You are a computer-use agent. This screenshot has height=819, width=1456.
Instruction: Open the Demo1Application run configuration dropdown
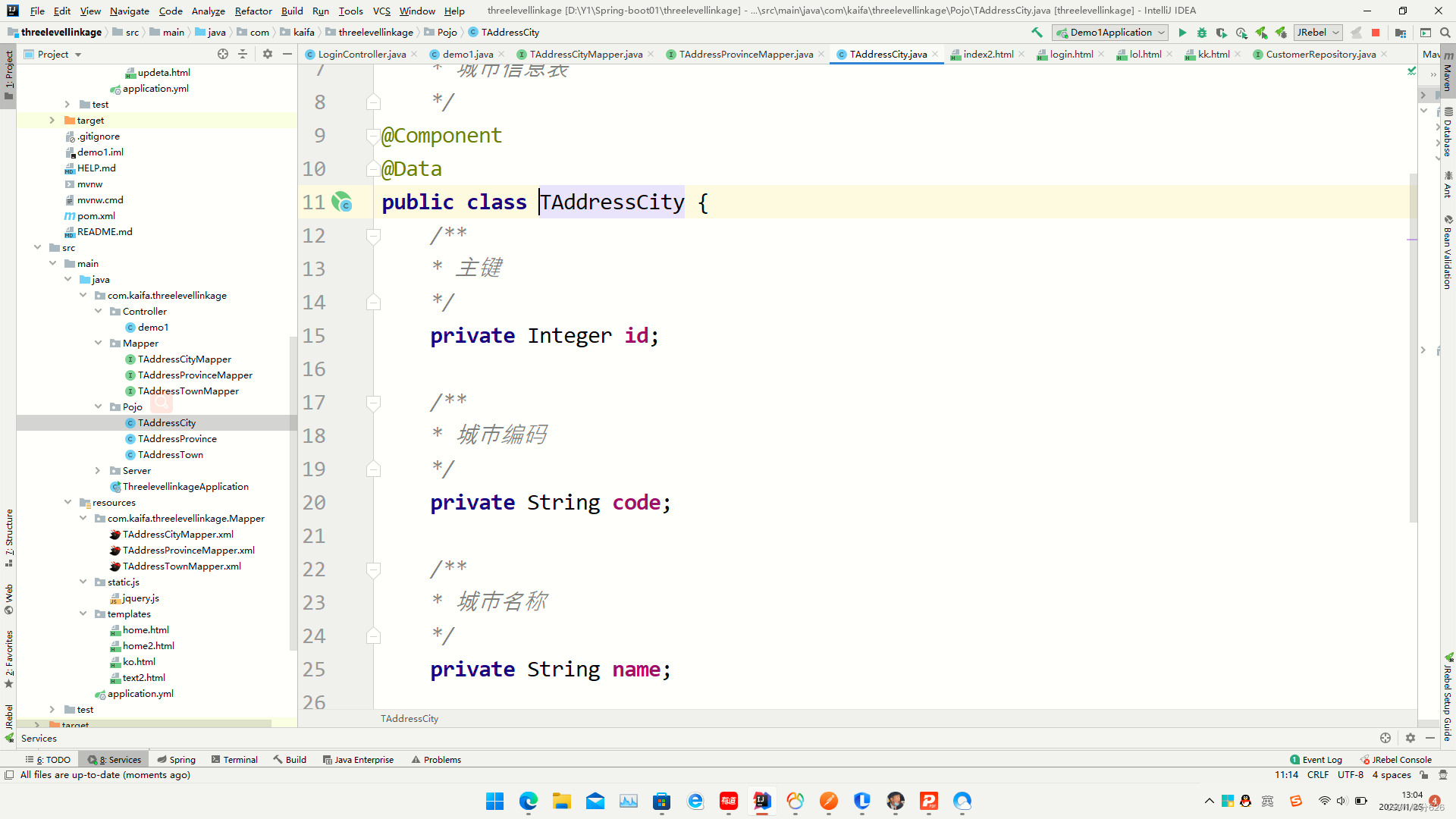click(x=1111, y=33)
